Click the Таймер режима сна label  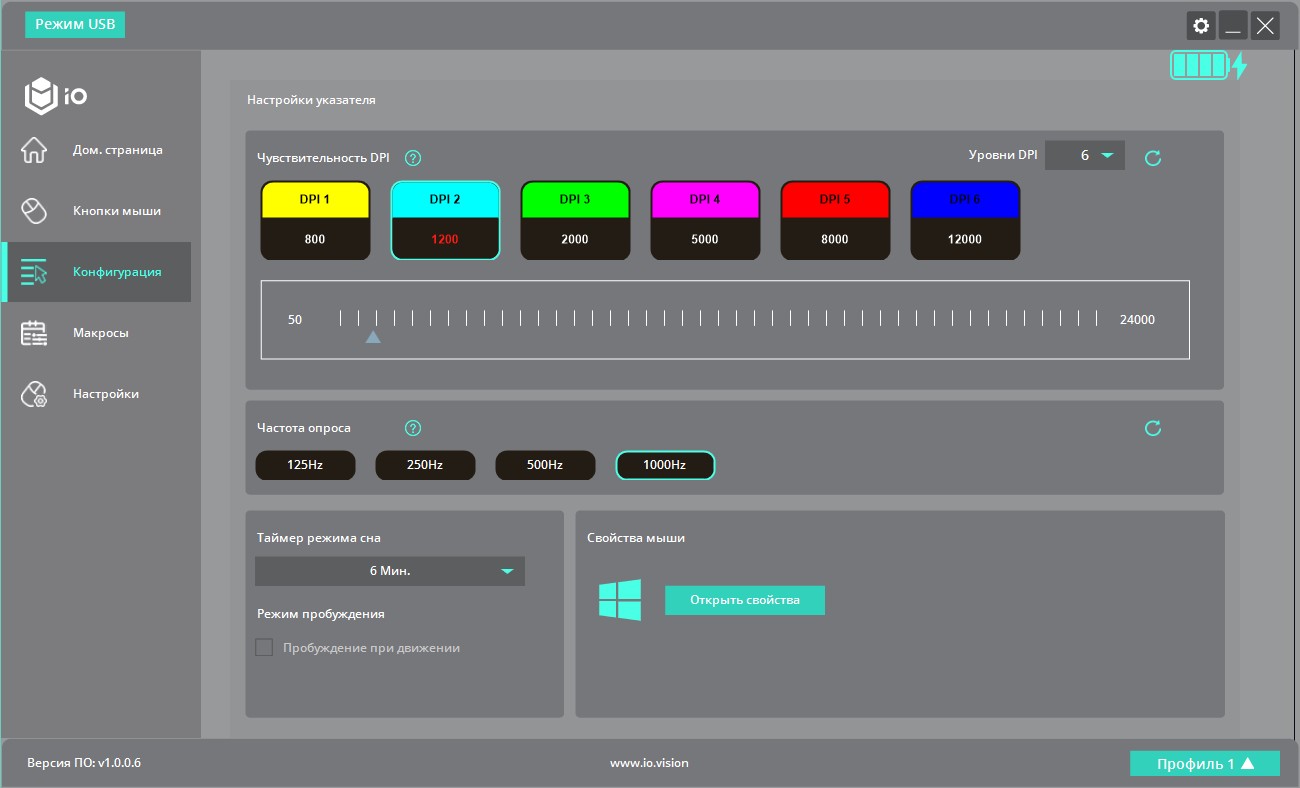pyautogui.click(x=319, y=538)
